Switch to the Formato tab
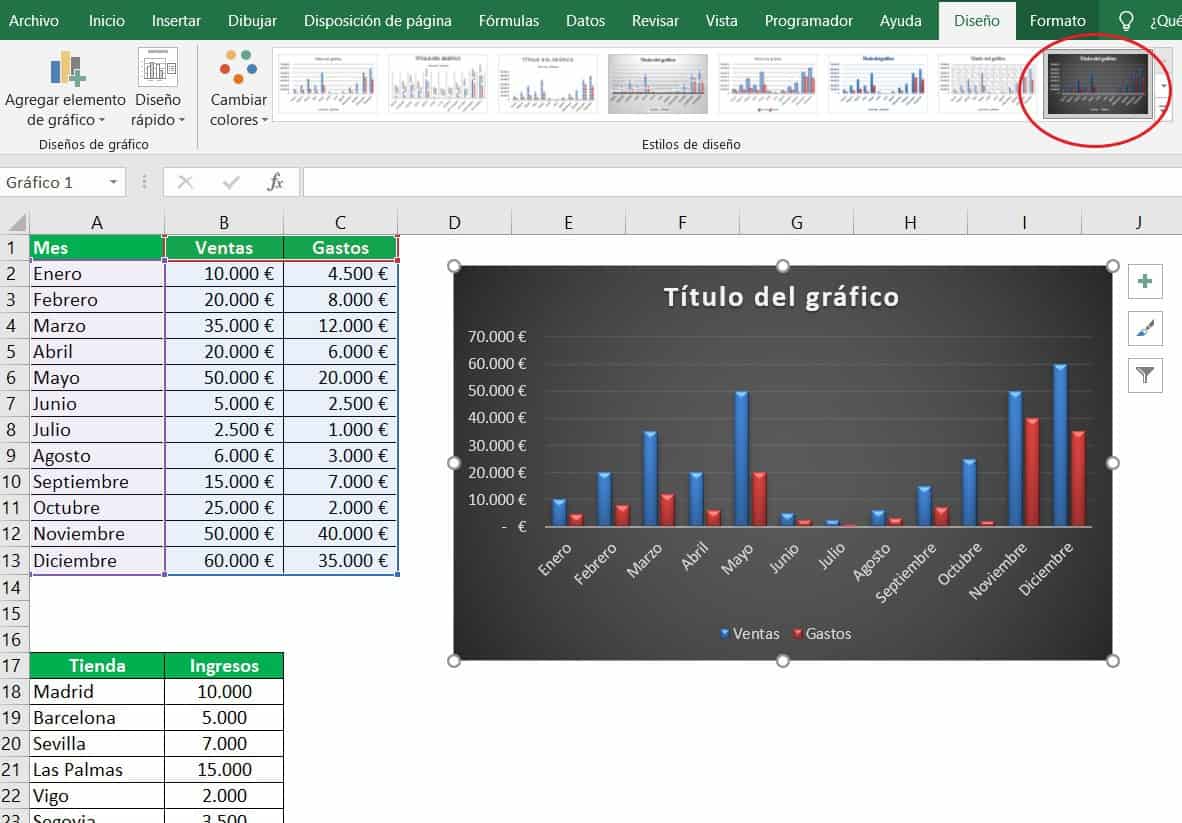This screenshot has height=823, width=1182. 1058,20
